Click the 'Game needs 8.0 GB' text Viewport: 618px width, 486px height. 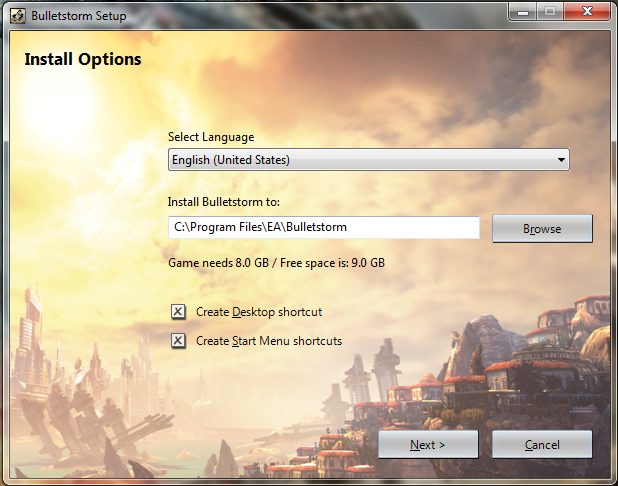pyautogui.click(x=218, y=263)
